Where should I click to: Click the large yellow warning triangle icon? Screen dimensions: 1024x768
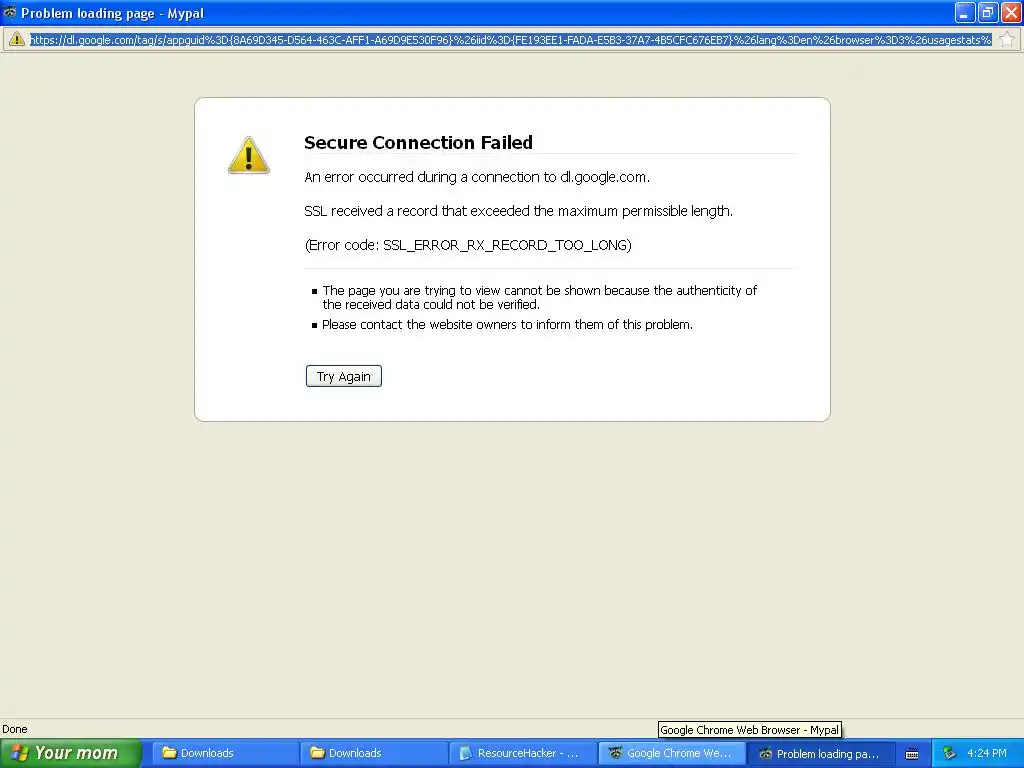[x=248, y=155]
